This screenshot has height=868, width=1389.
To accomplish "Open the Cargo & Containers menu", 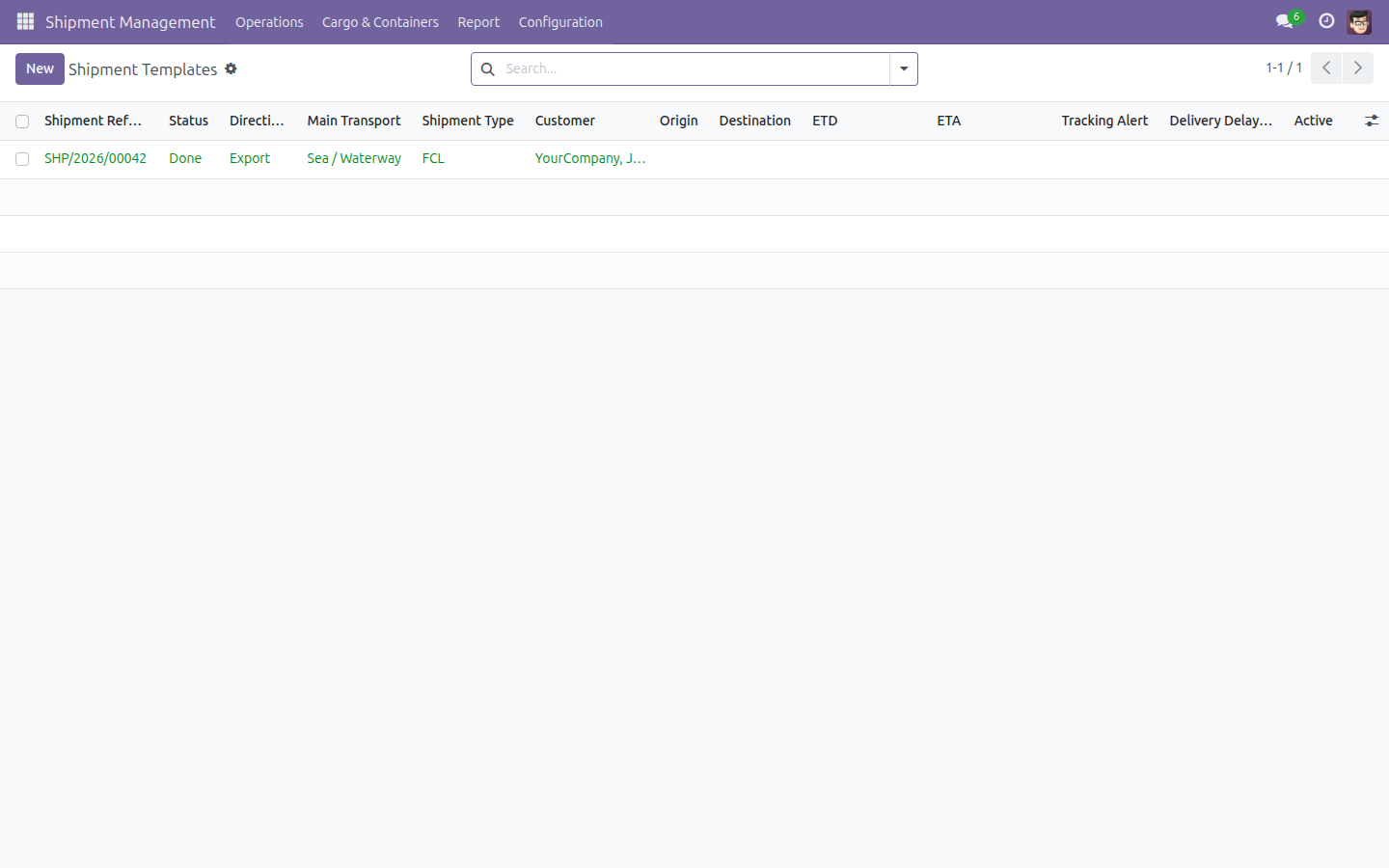I will coord(380,22).
